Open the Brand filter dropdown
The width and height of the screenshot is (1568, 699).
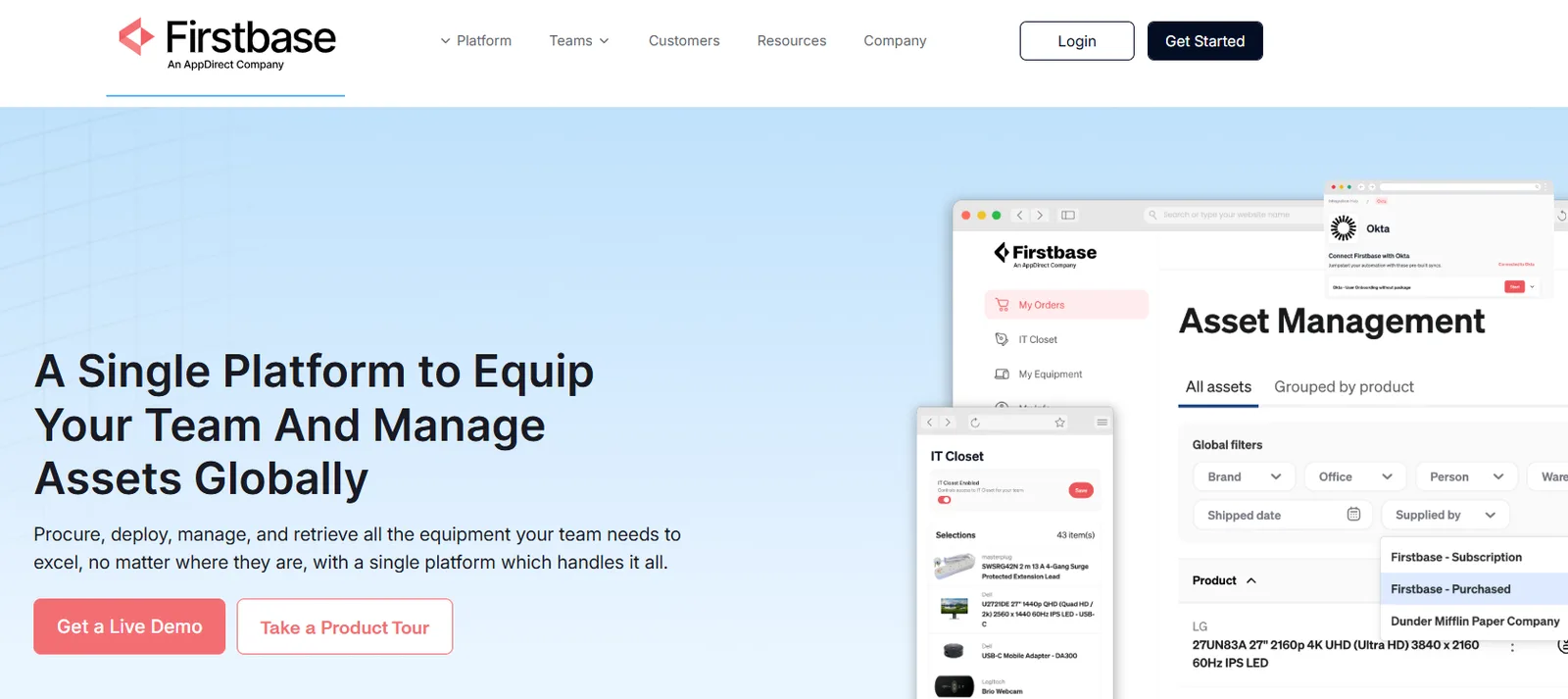pyautogui.click(x=1245, y=476)
